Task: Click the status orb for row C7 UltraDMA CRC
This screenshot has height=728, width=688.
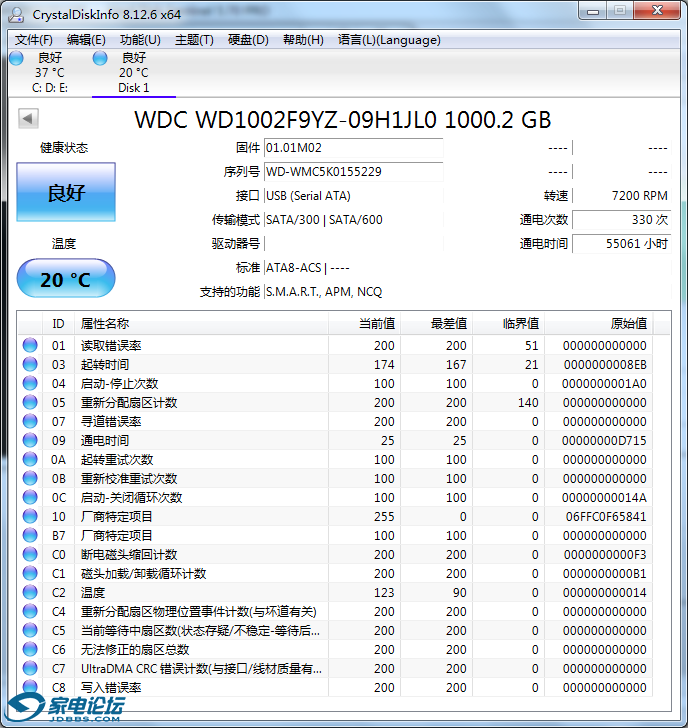Action: click(30, 669)
